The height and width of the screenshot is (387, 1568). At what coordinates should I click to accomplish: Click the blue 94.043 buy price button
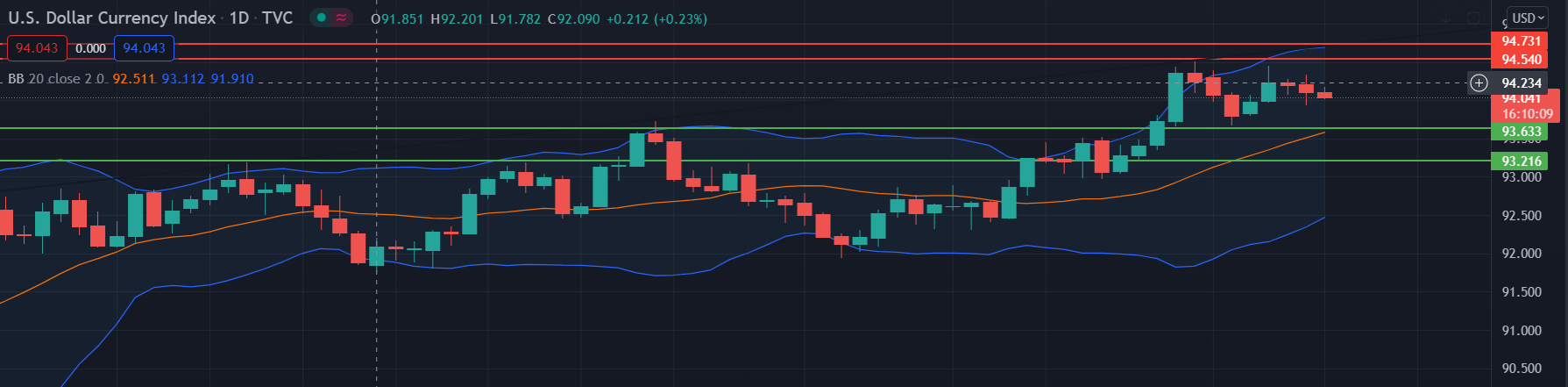point(145,48)
